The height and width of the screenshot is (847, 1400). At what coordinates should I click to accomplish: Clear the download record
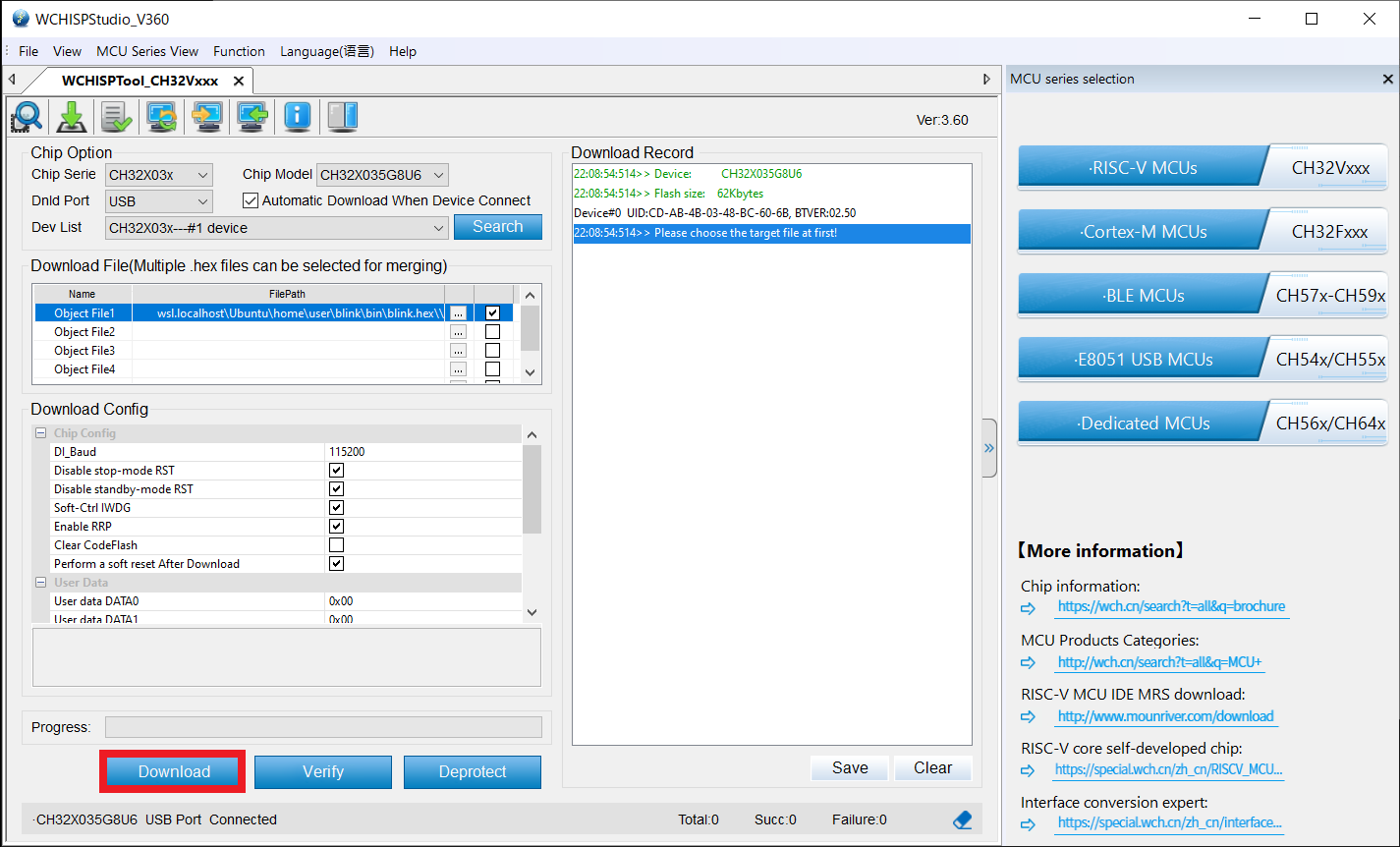tap(933, 768)
